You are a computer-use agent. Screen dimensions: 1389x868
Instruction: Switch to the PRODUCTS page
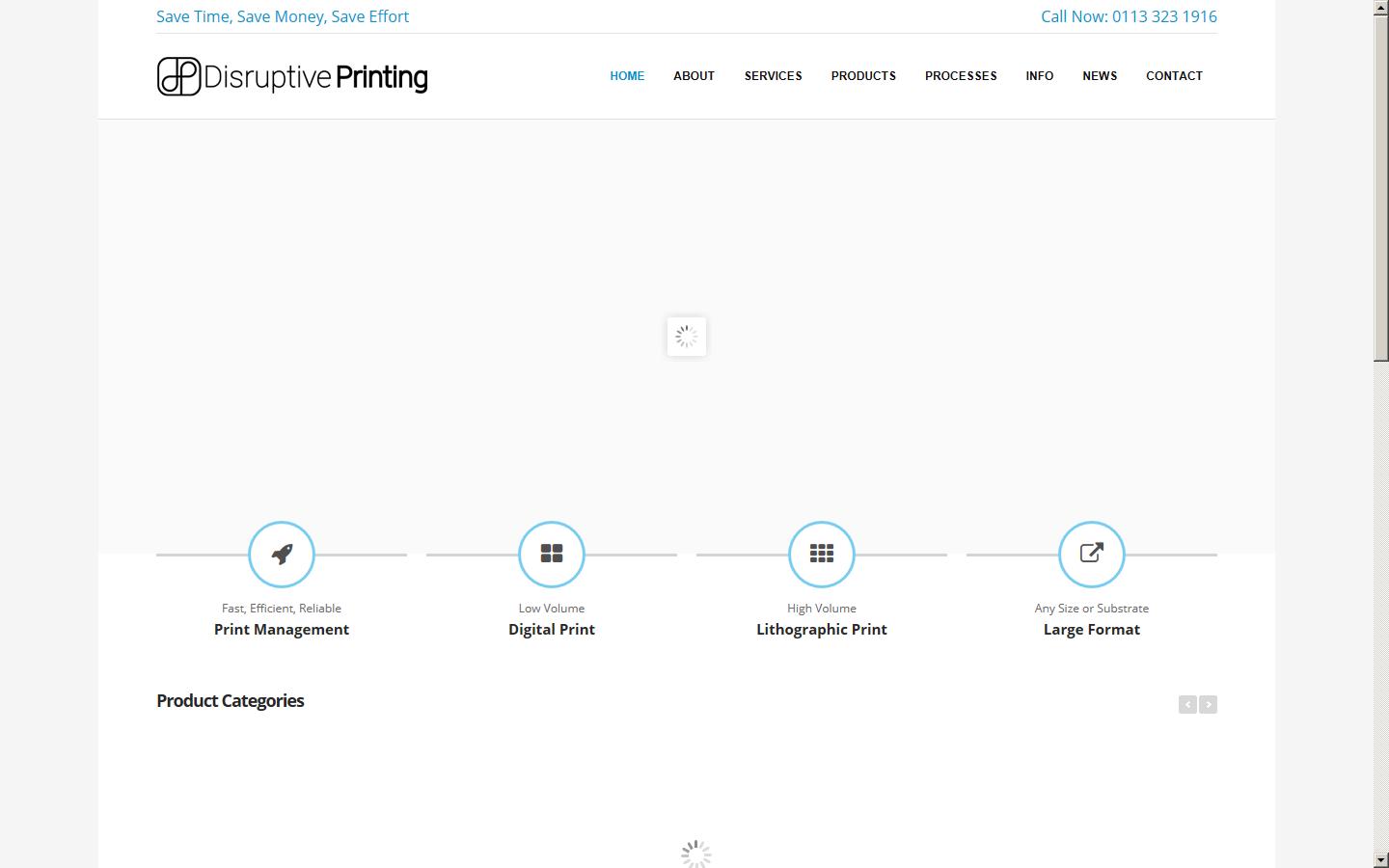[863, 76]
